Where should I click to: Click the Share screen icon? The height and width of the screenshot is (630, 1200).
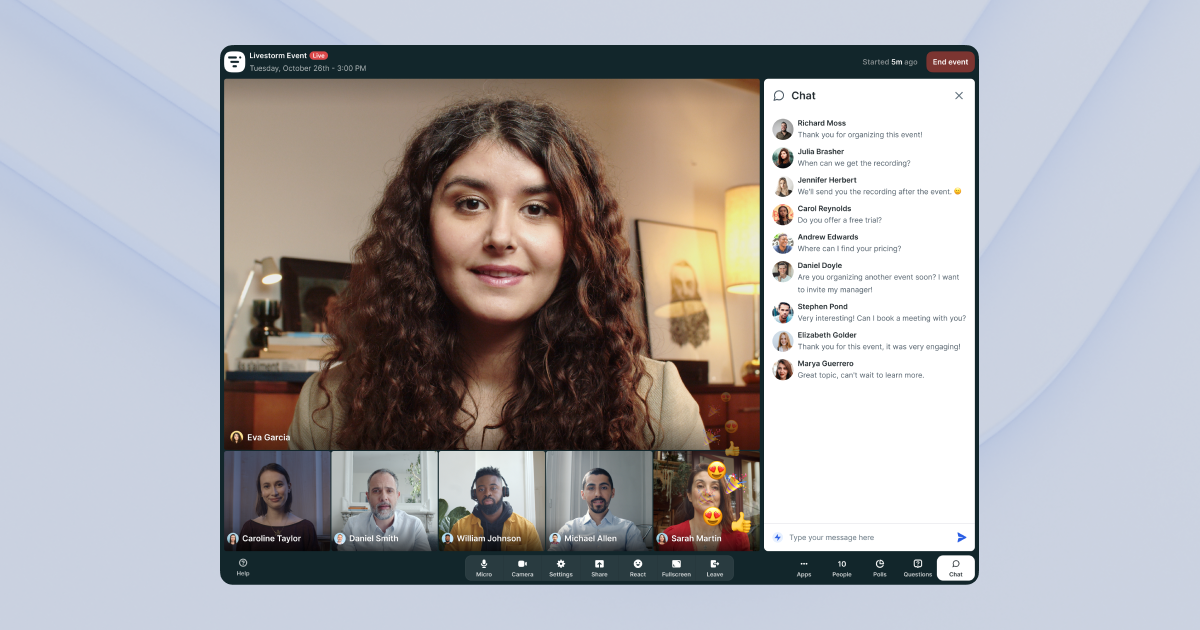pos(599,568)
